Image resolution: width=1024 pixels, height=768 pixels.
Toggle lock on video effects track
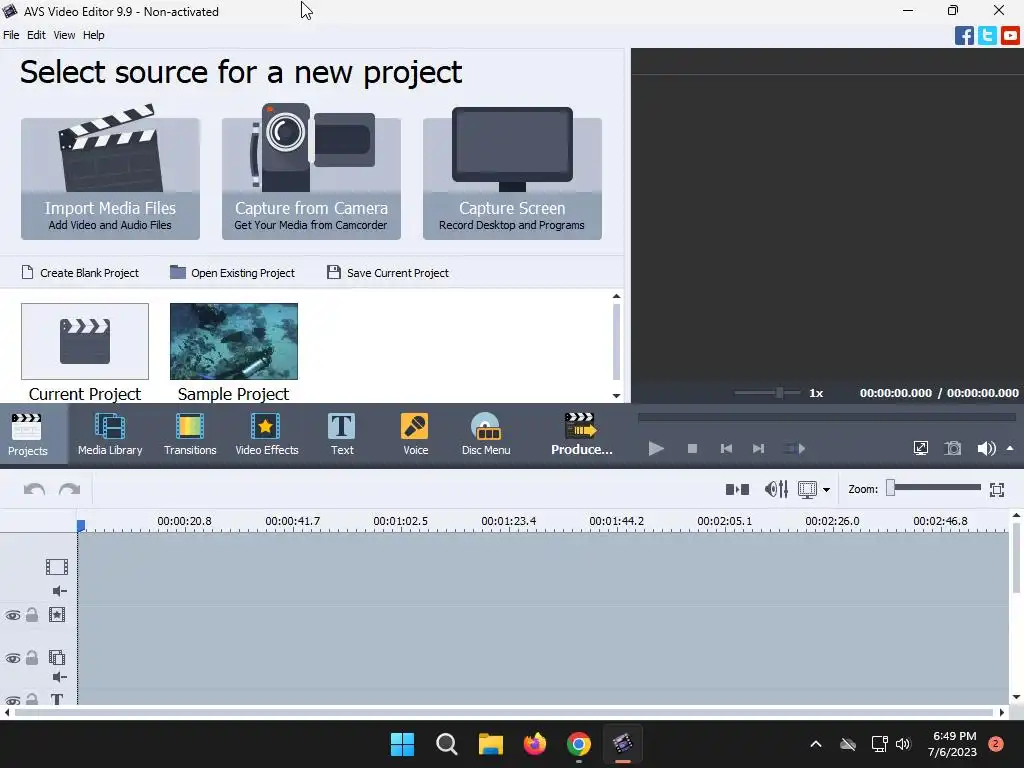coord(31,615)
